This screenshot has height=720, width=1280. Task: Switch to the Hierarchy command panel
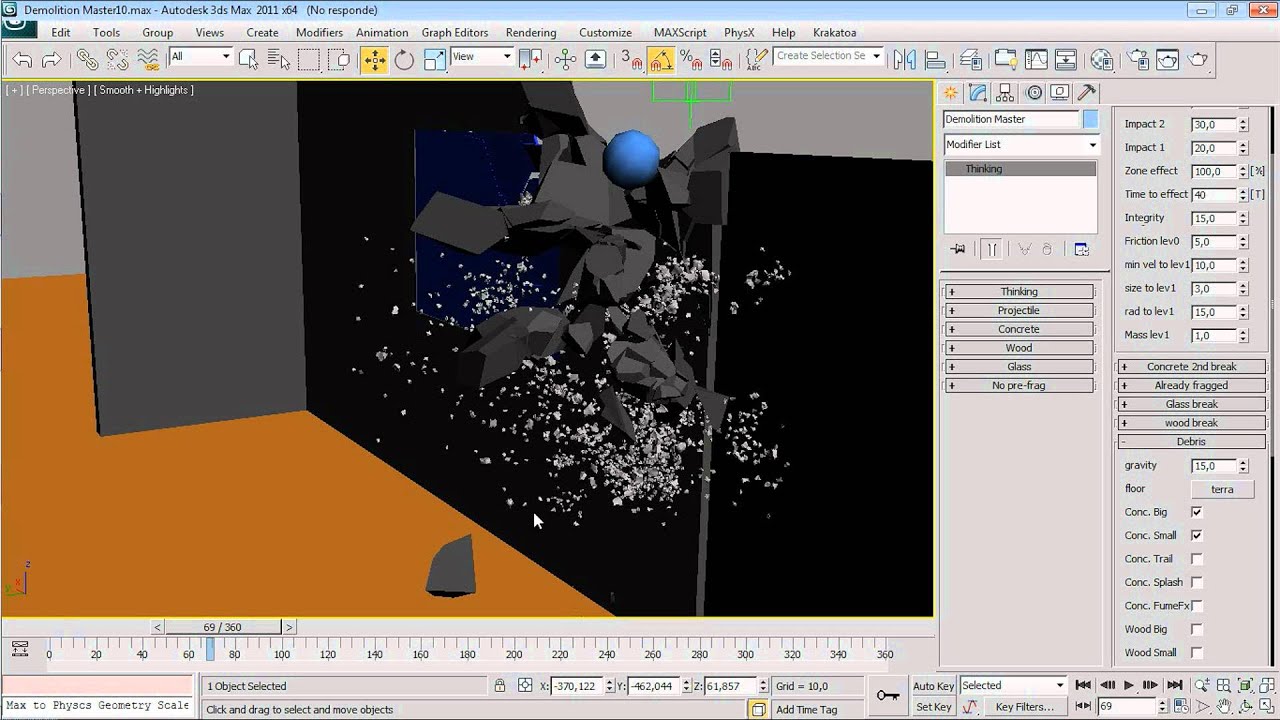[x=1006, y=93]
